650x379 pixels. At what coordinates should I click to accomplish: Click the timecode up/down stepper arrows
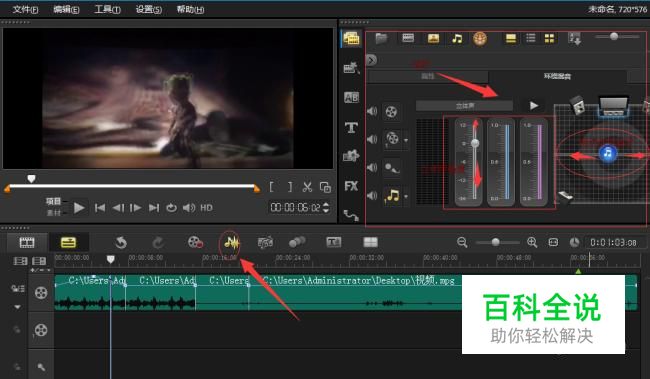pos(326,207)
